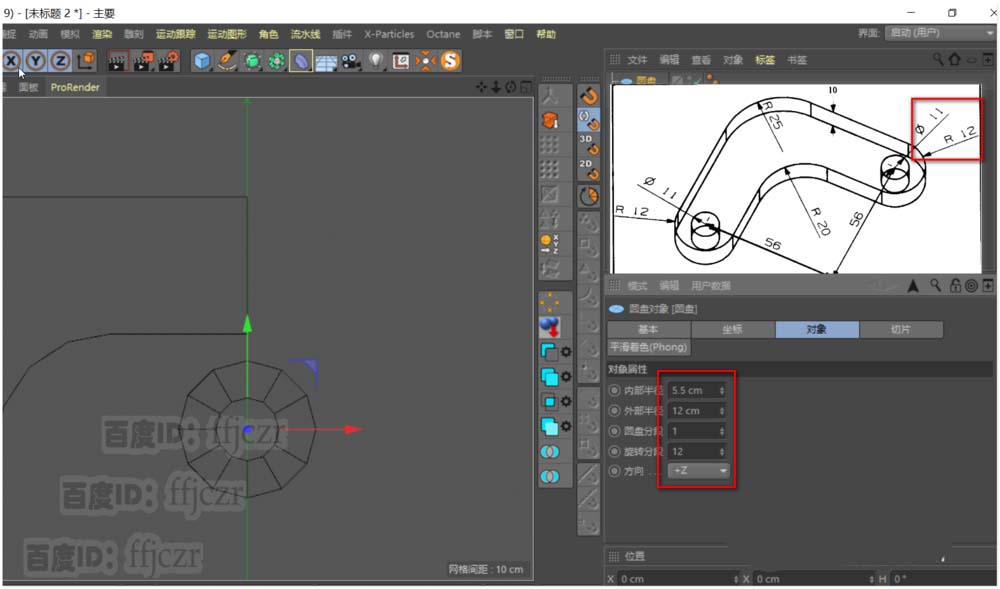Click the attributes panel search magnifier
The image size is (1000, 589).
pyautogui.click(x=935, y=286)
